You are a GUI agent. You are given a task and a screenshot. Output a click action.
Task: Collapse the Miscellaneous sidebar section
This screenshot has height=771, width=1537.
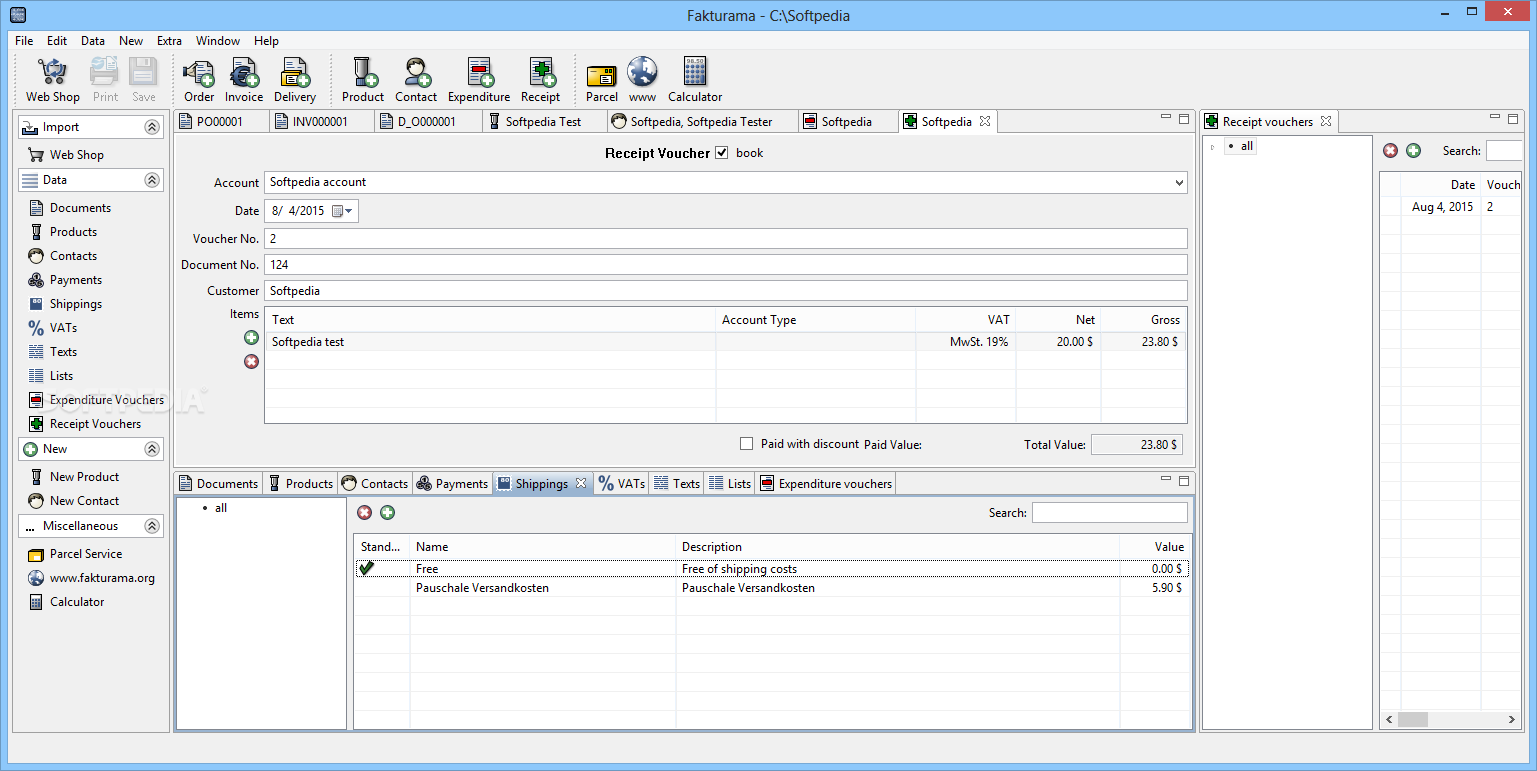(x=152, y=526)
